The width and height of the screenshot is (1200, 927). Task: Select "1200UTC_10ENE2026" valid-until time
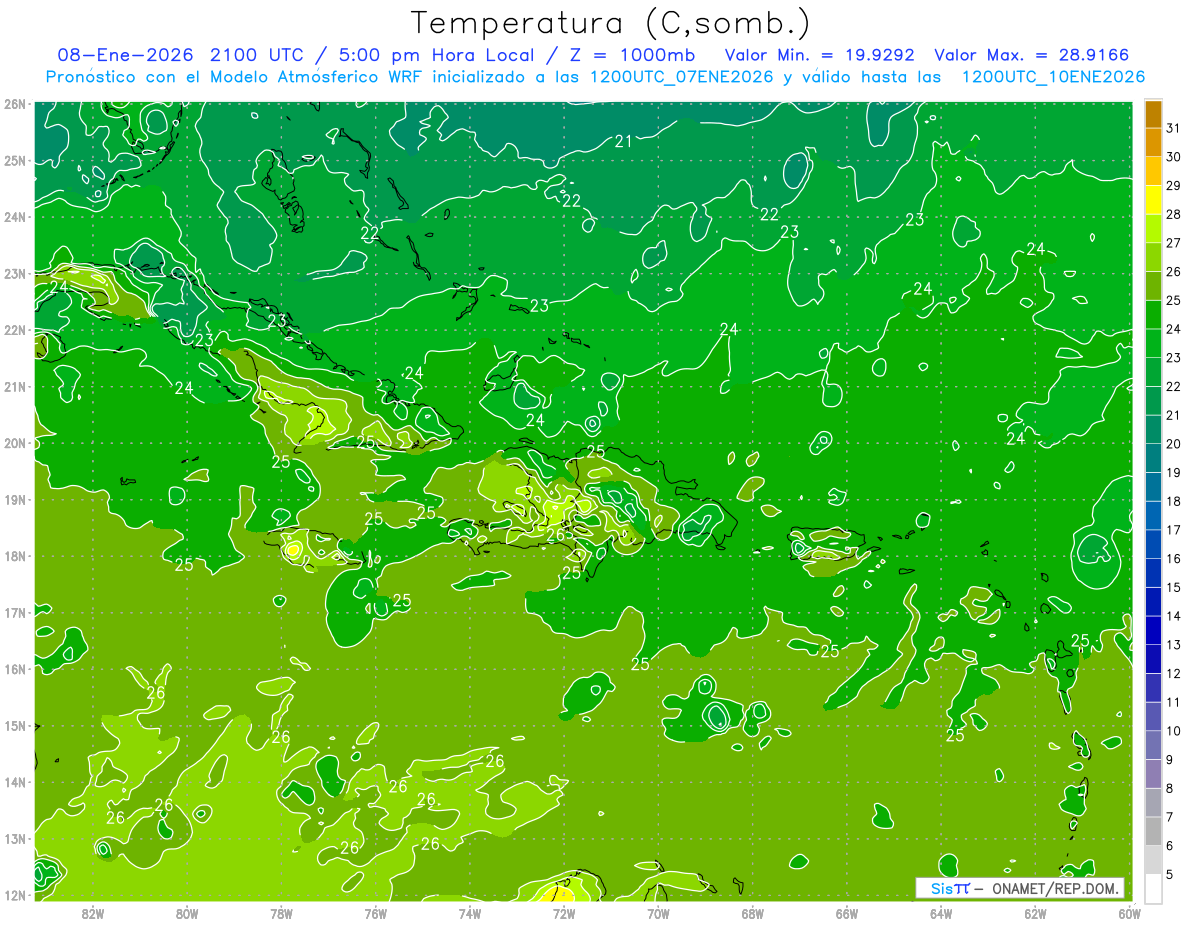(1053, 77)
